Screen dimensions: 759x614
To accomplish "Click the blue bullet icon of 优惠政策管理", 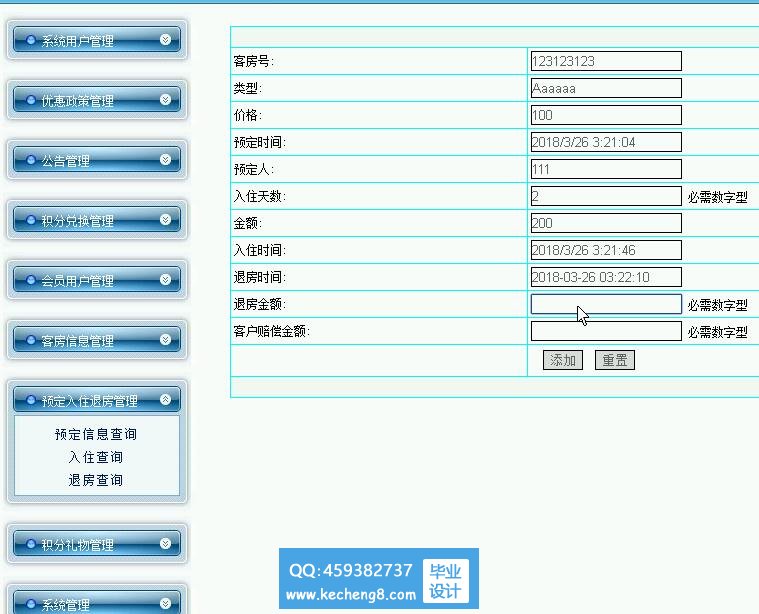I will [x=31, y=100].
